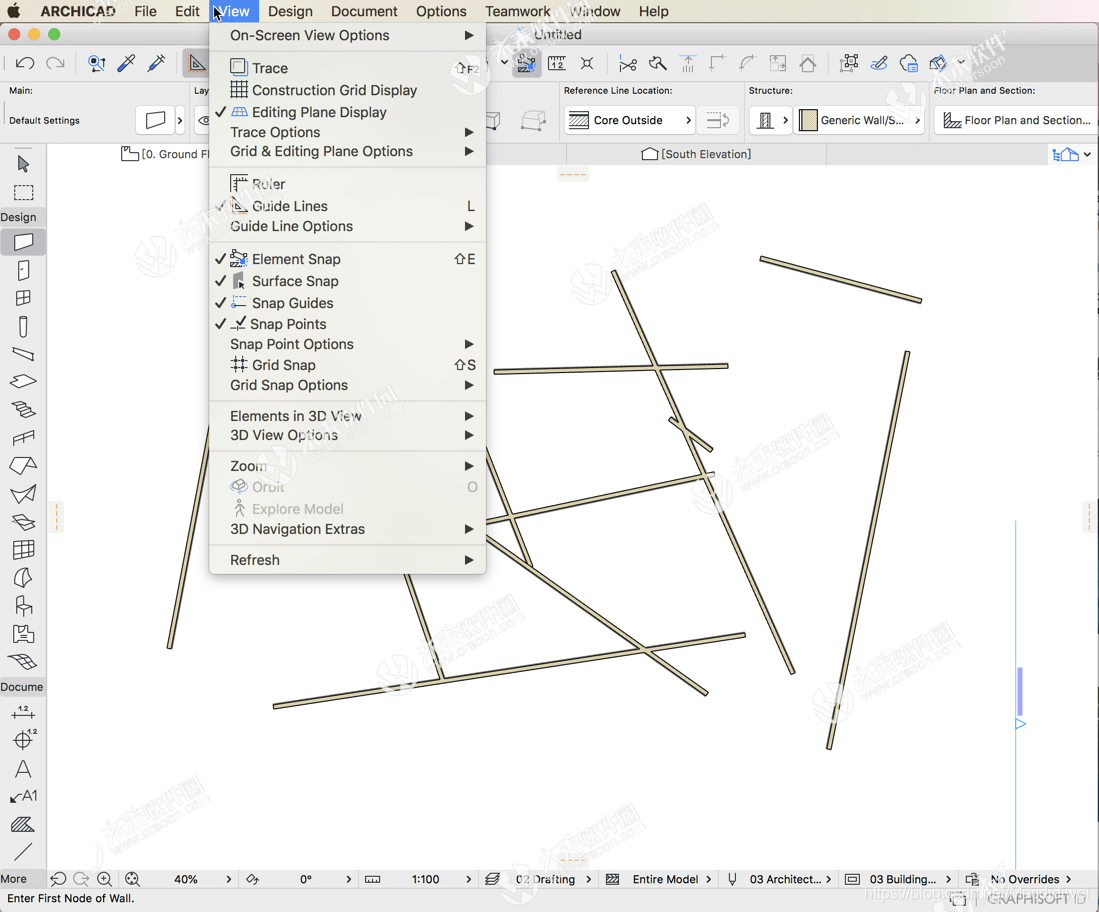1099x912 pixels.
Task: Expand Trace Options submenu
Action: tap(347, 132)
